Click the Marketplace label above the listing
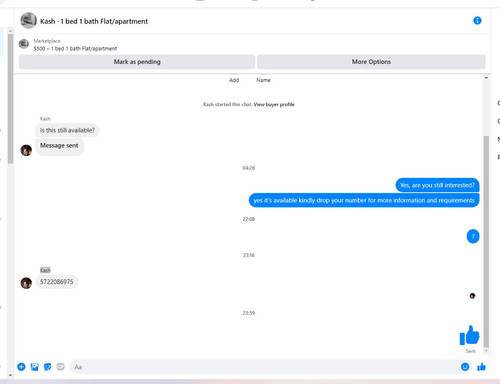The image size is (500, 384). [x=47, y=41]
